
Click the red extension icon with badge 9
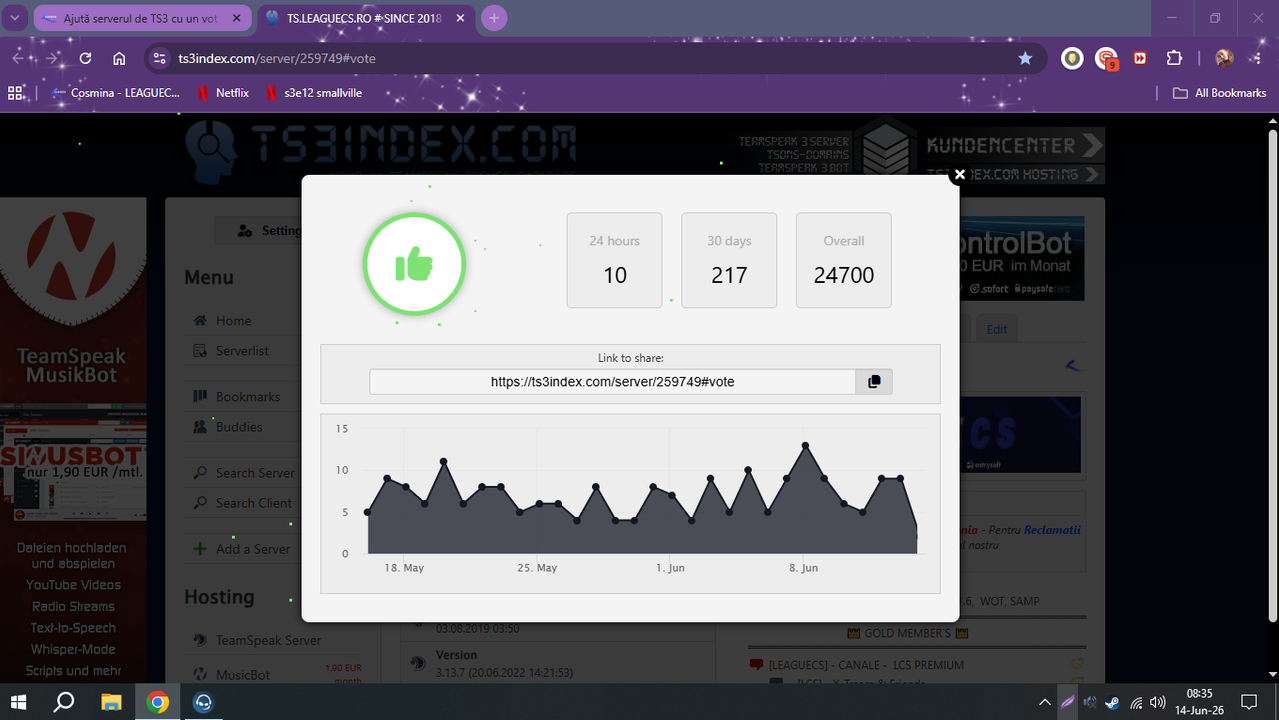[x=1105, y=58]
